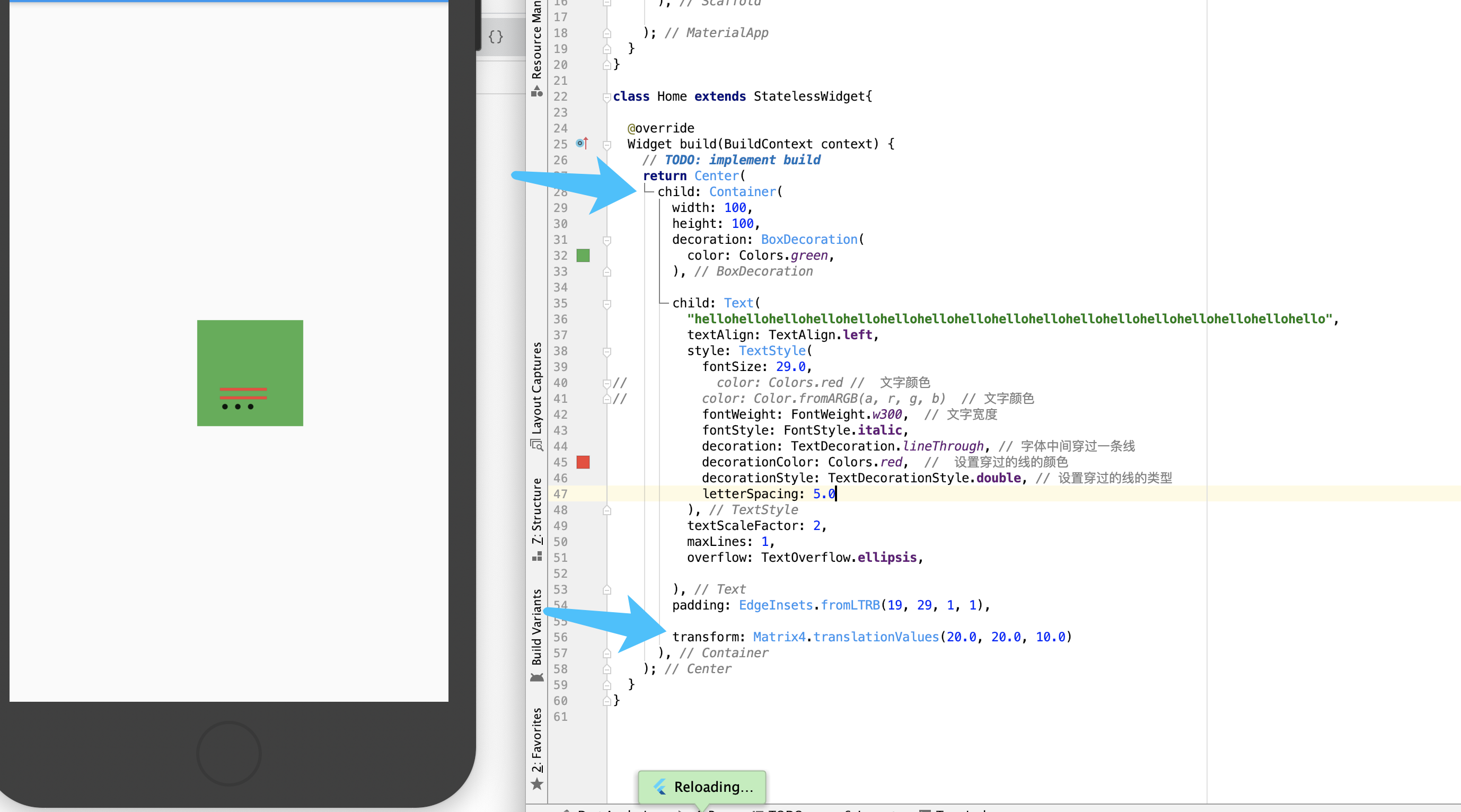The image size is (1461, 812).
Task: Fold the build method at line 25
Action: pos(606,145)
